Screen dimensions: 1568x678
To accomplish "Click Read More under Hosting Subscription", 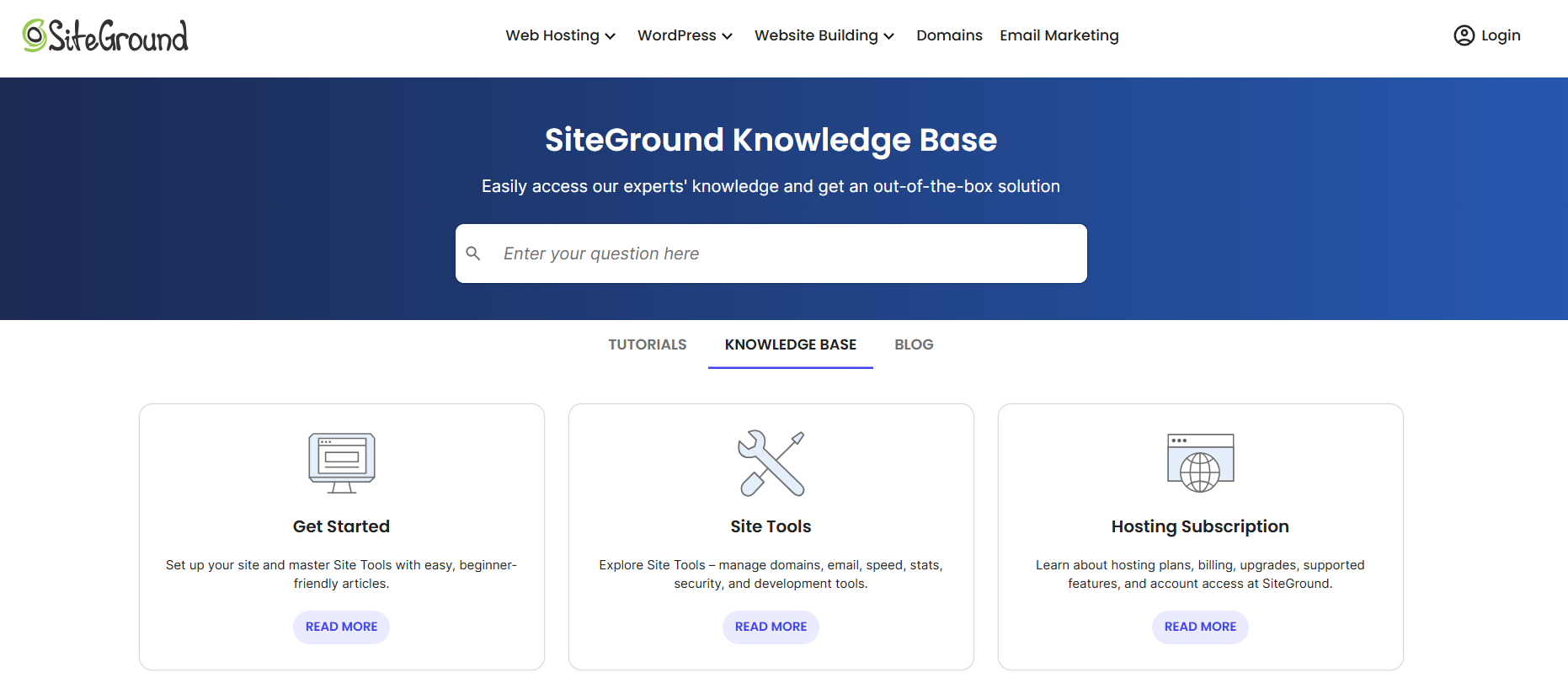I will coord(1200,627).
